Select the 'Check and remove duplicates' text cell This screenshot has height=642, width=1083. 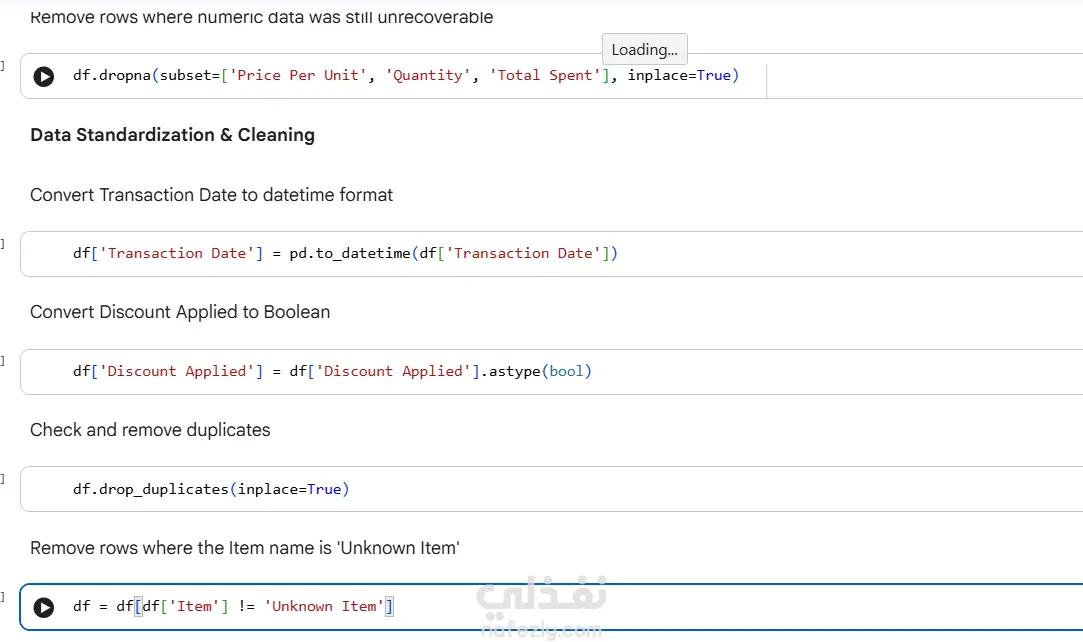point(151,430)
